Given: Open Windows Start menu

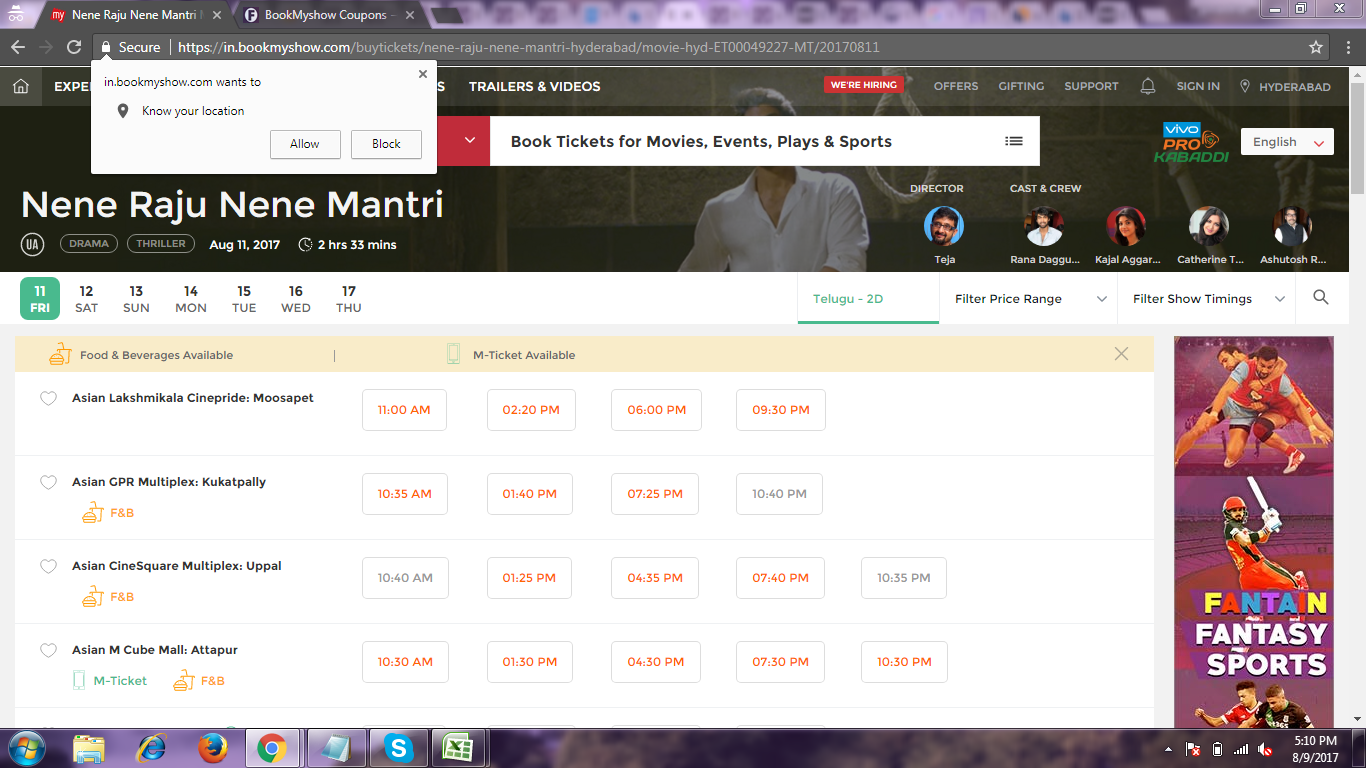Looking at the screenshot, I should tap(26, 748).
